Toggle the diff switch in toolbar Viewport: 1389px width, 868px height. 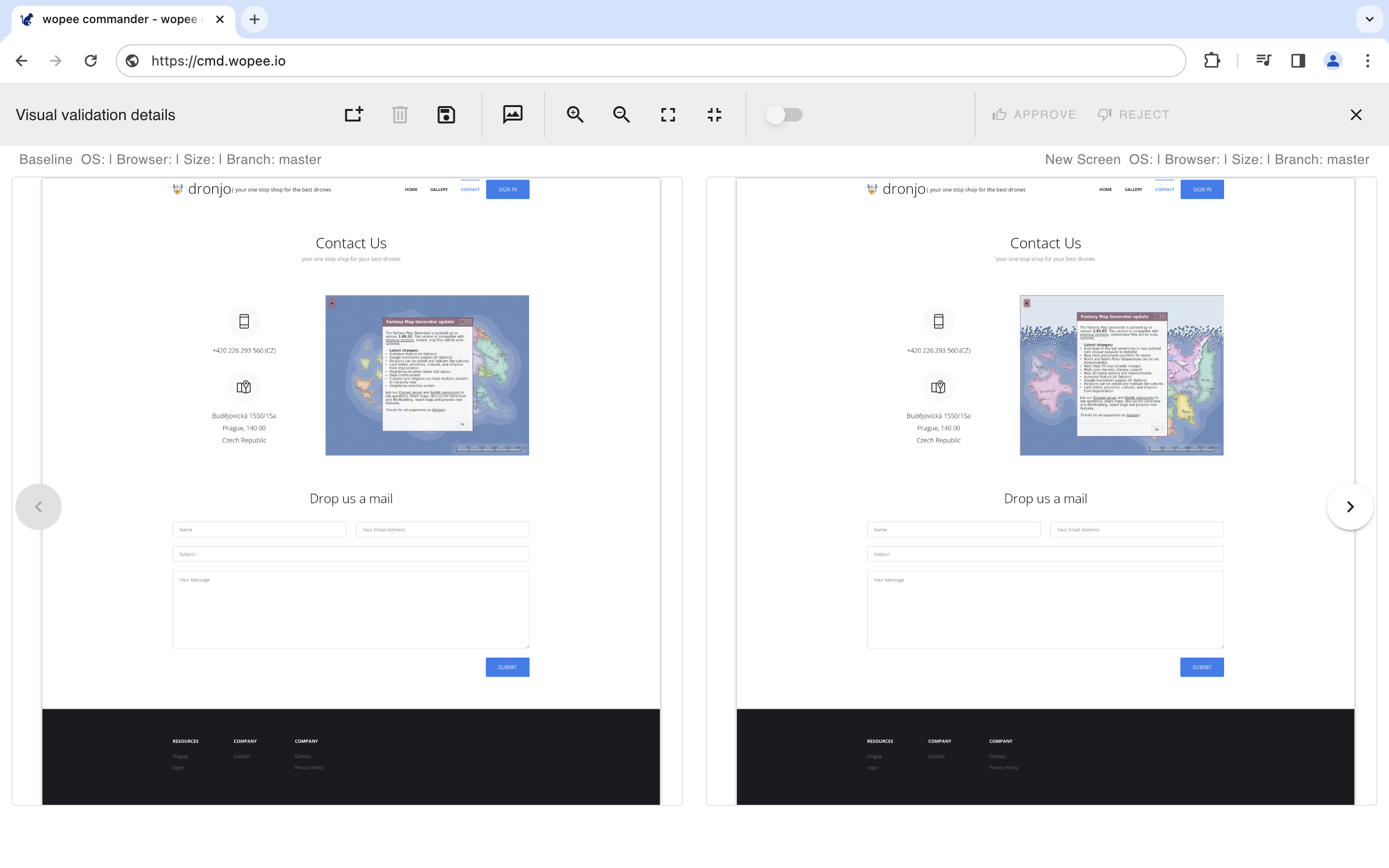[784, 114]
